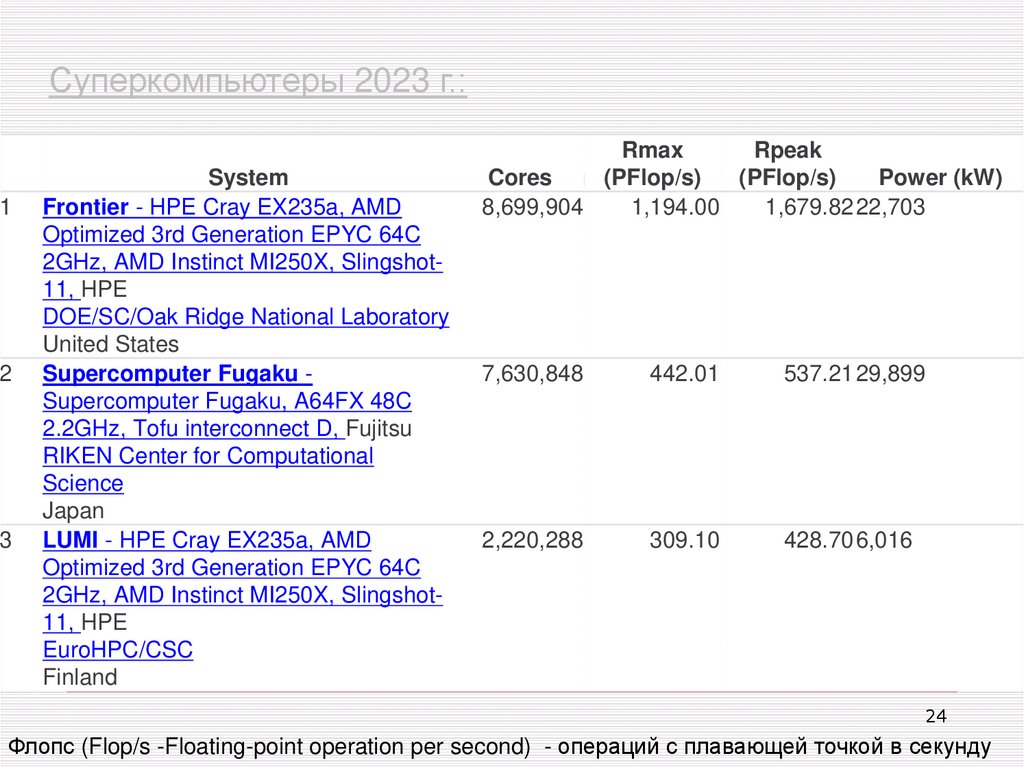1024x767 pixels.
Task: Click the System column header
Action: (248, 177)
